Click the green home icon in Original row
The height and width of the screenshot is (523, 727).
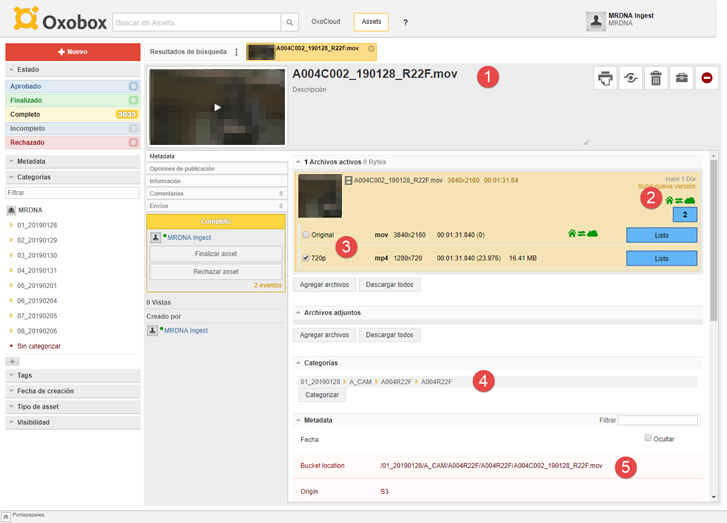click(572, 234)
